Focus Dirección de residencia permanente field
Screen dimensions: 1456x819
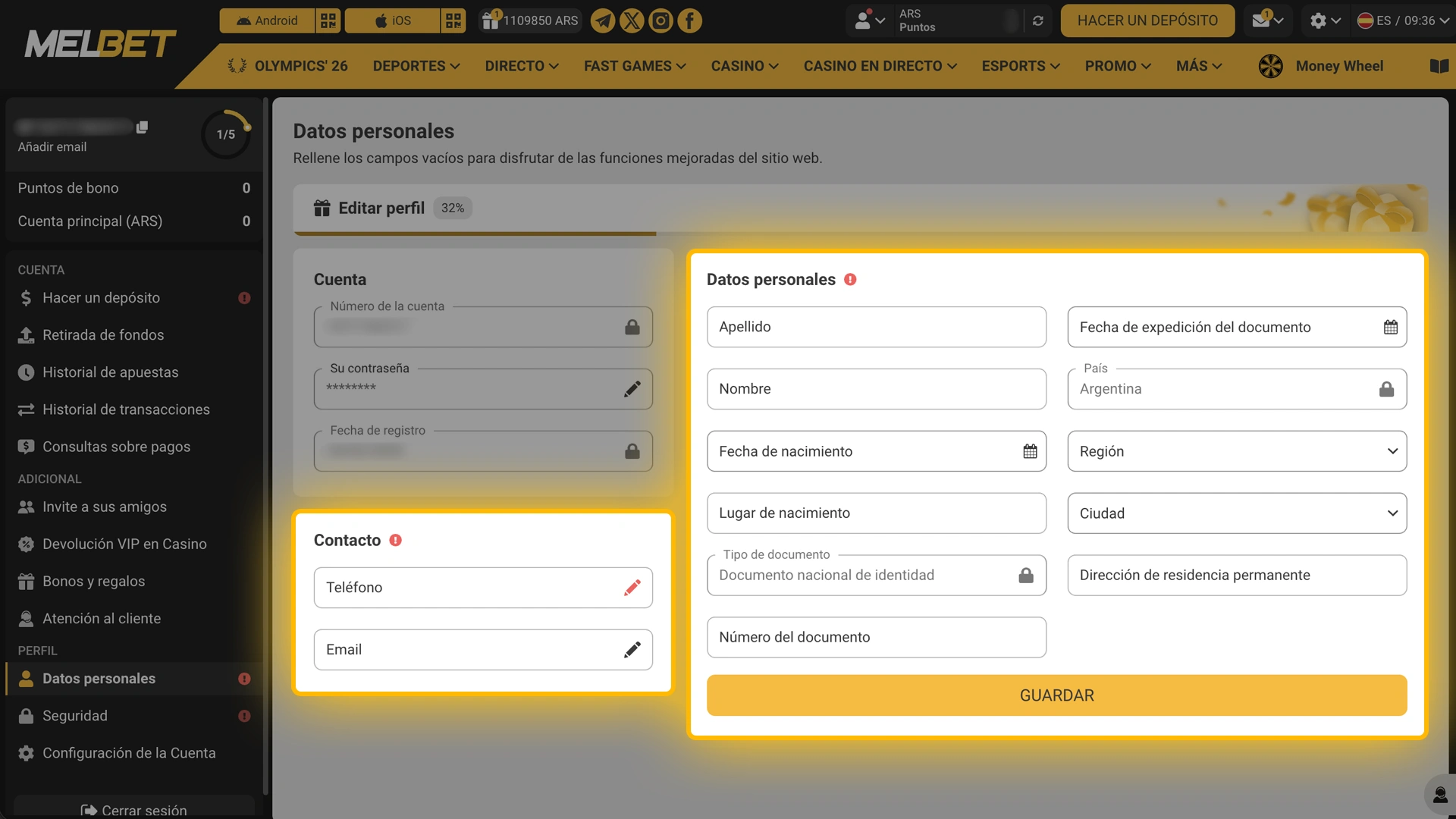[1237, 575]
